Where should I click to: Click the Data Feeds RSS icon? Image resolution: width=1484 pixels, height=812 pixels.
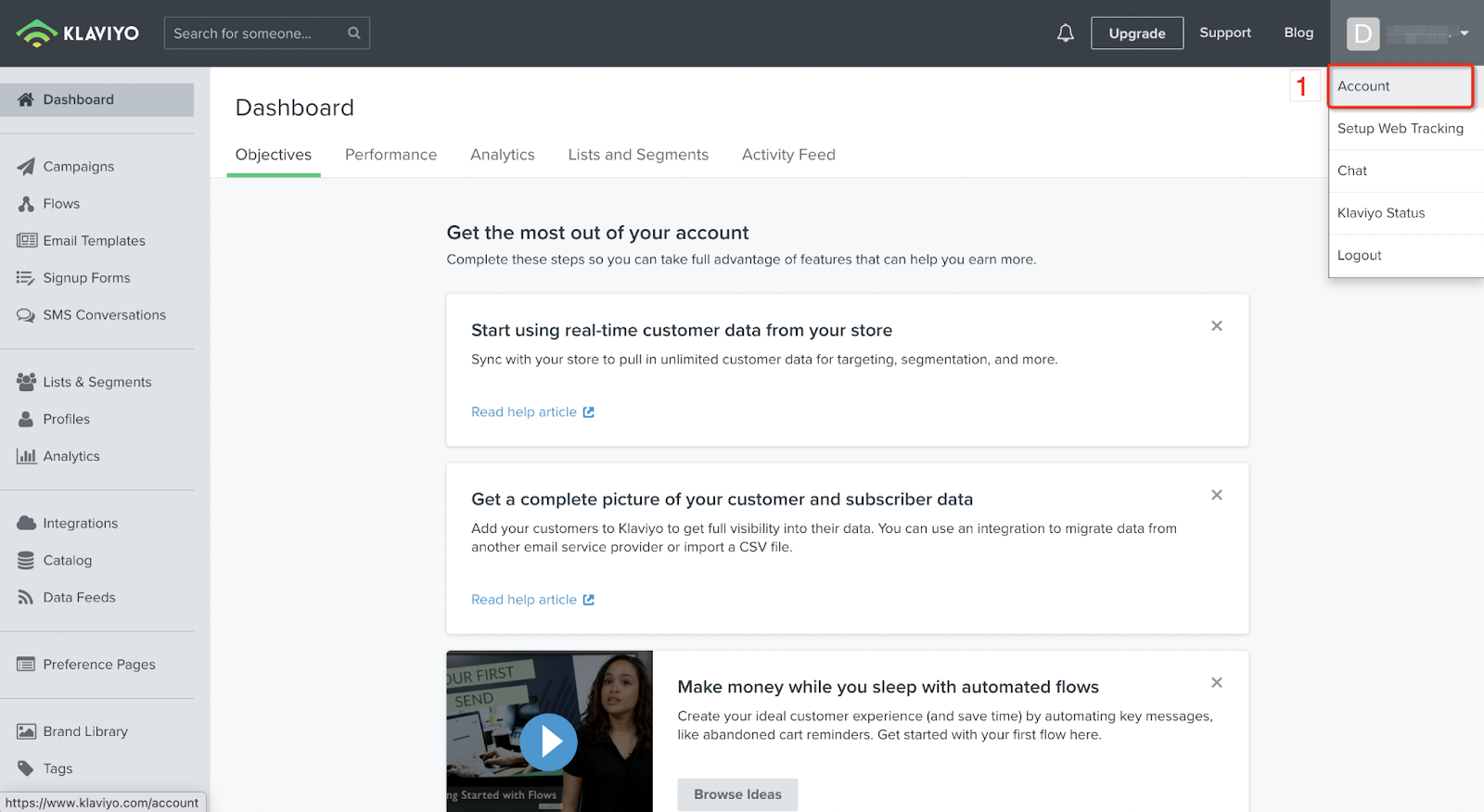26,598
